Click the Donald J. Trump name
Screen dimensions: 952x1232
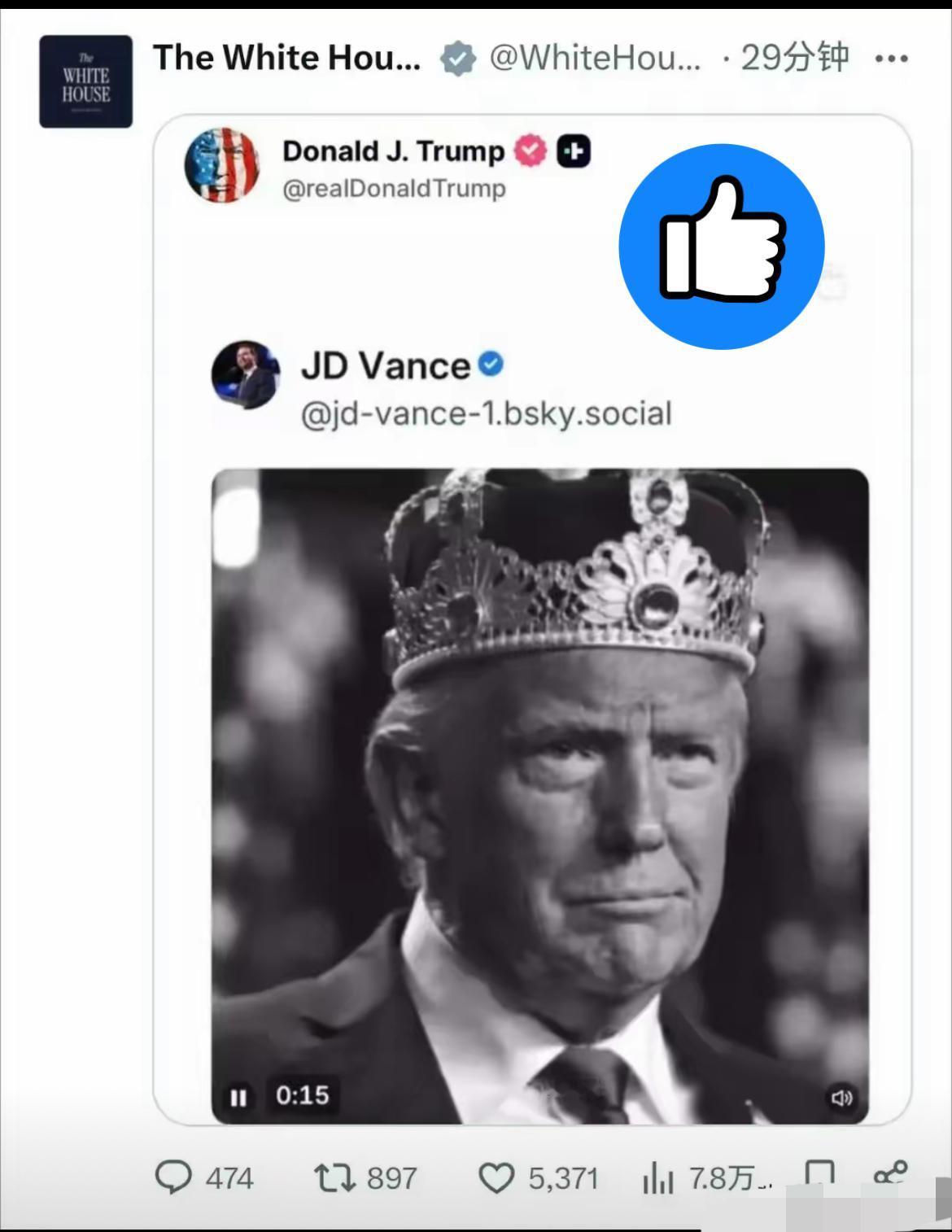[x=393, y=151]
